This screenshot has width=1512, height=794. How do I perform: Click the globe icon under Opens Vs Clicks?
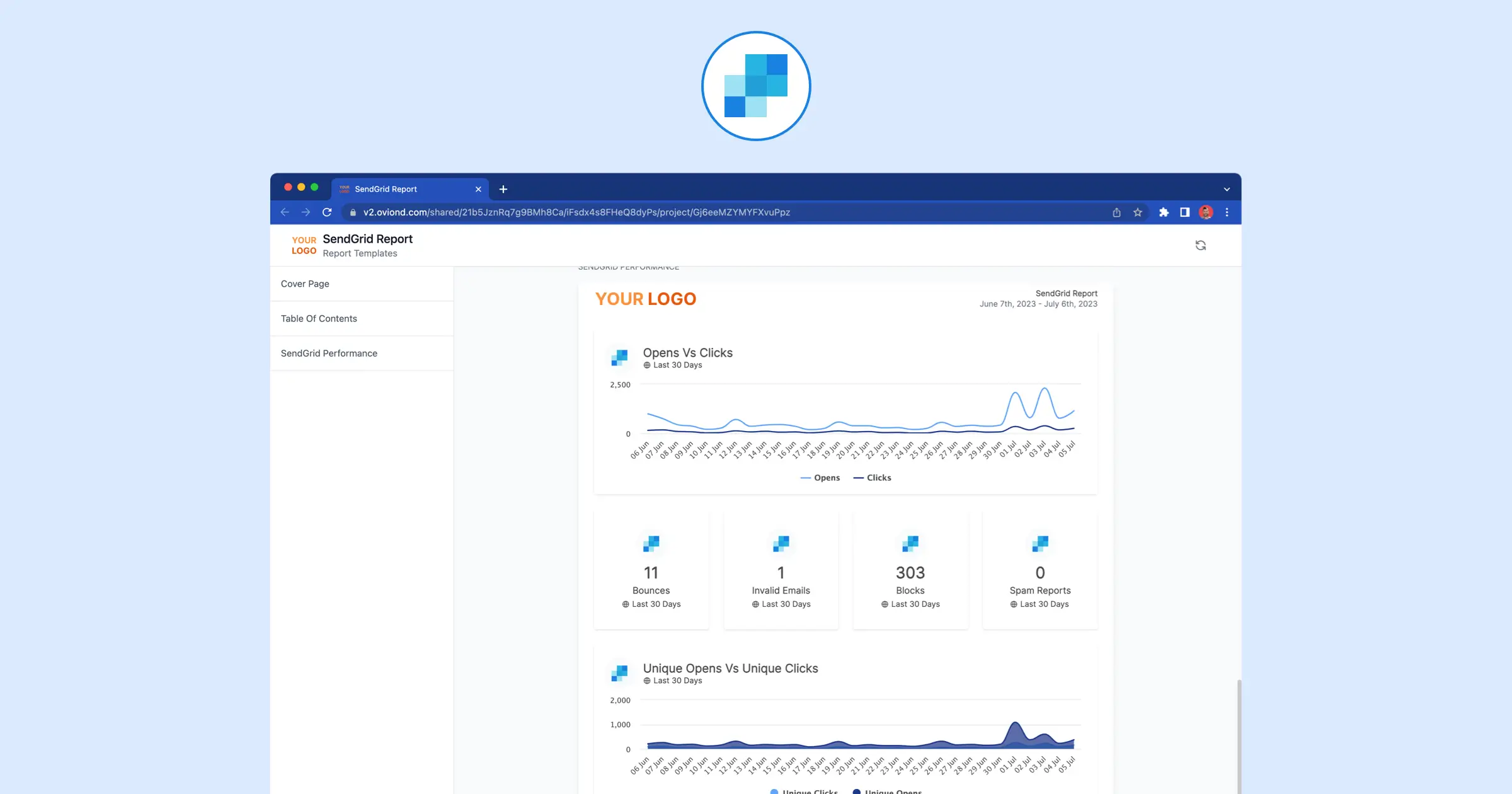pos(647,365)
